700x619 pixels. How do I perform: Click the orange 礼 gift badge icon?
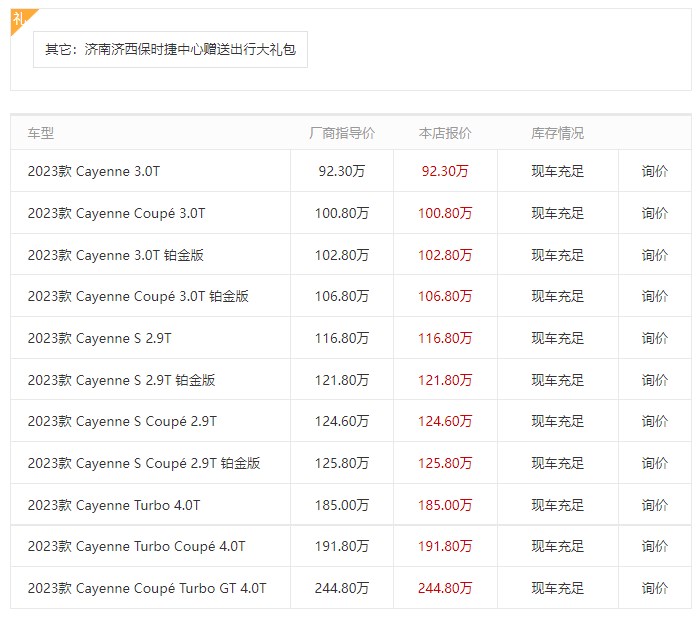21,19
